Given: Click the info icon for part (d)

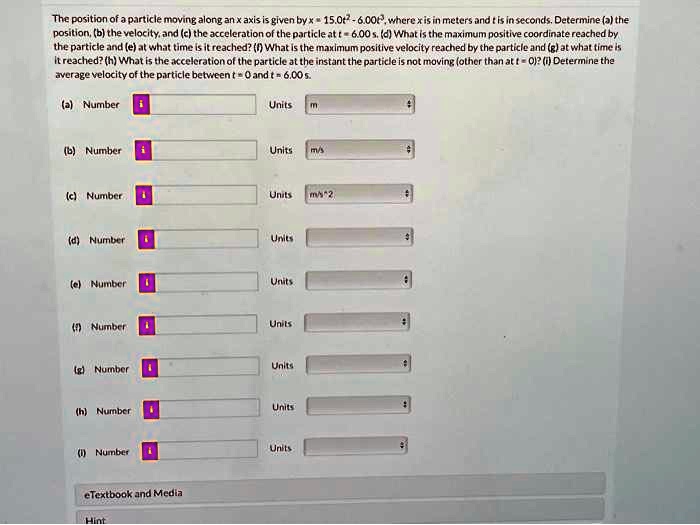Looking at the screenshot, I should coord(146,239).
